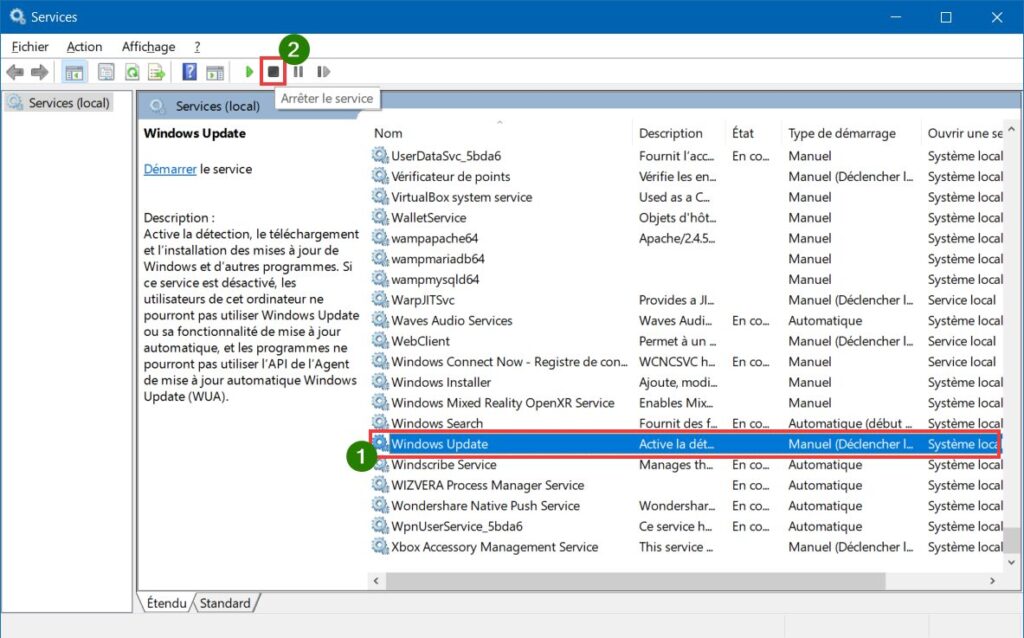Refresh the services list

131,71
